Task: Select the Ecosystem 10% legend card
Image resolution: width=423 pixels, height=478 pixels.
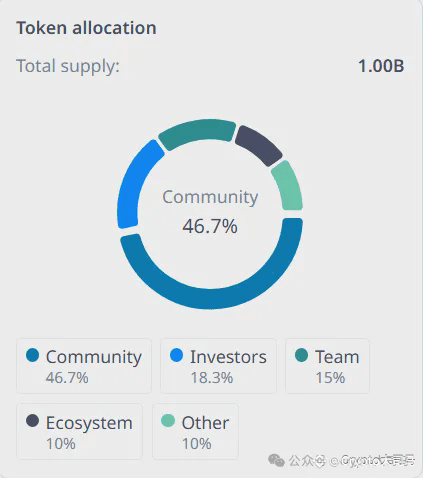Action: click(80, 431)
